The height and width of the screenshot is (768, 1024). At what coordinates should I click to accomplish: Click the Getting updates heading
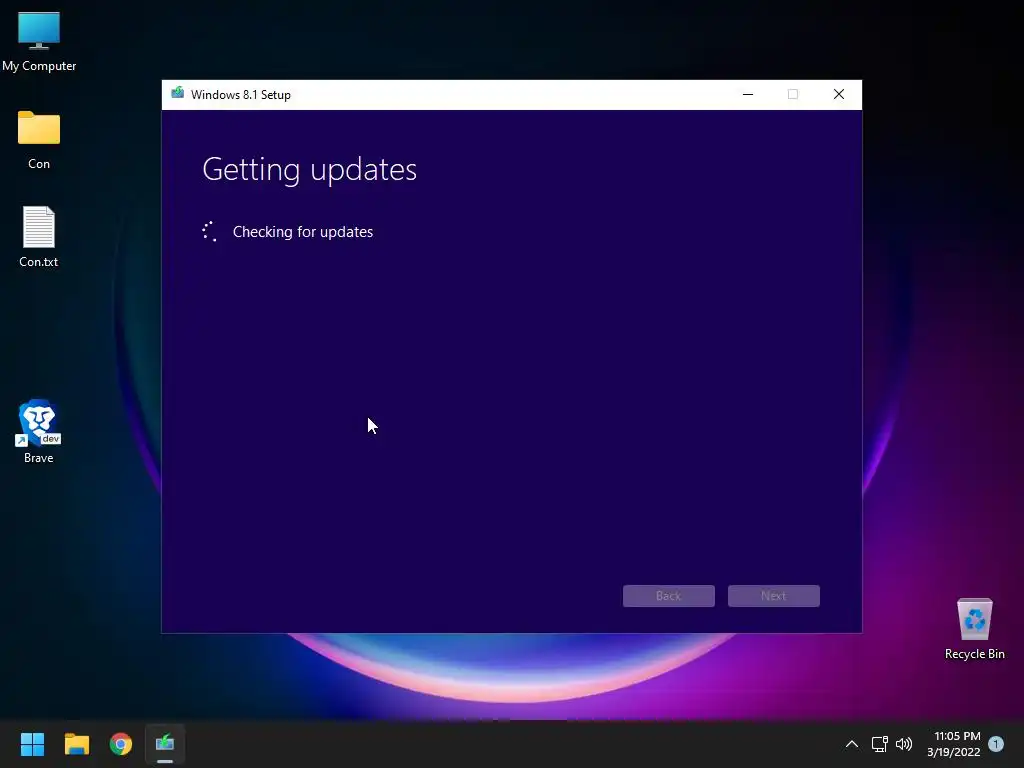pyautogui.click(x=310, y=170)
